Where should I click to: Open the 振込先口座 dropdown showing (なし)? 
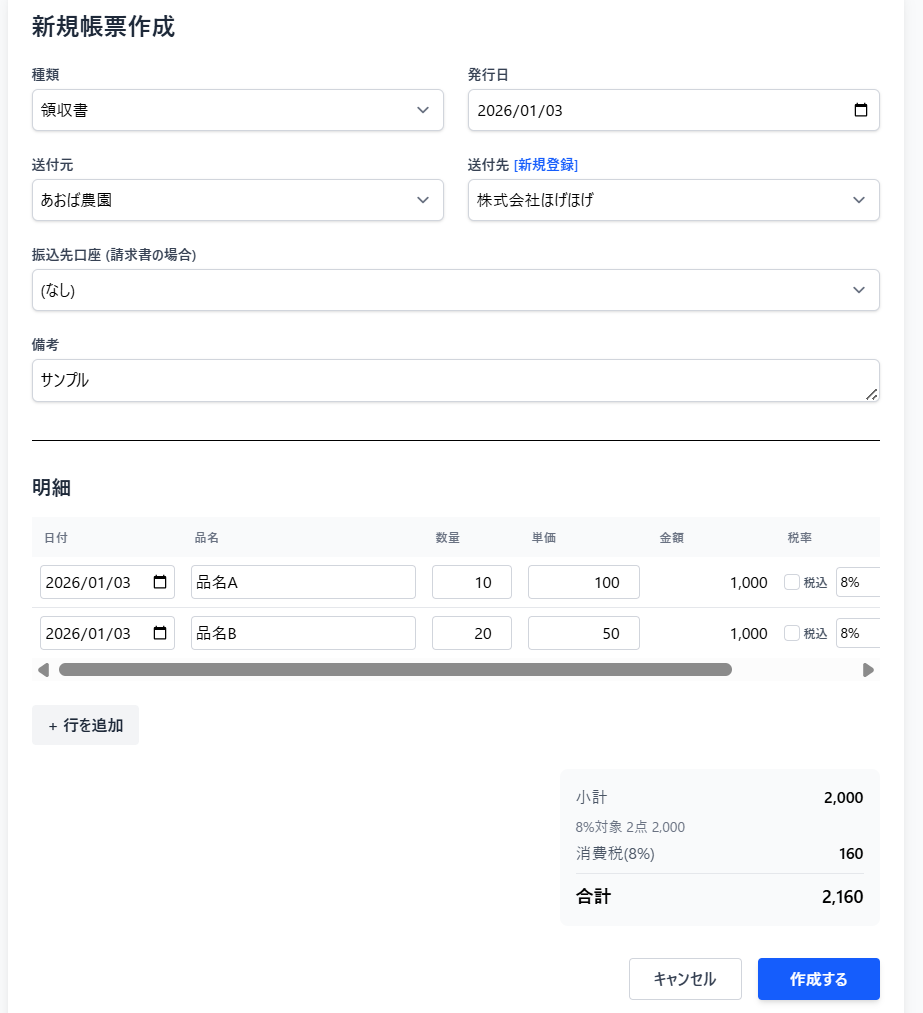click(x=456, y=290)
